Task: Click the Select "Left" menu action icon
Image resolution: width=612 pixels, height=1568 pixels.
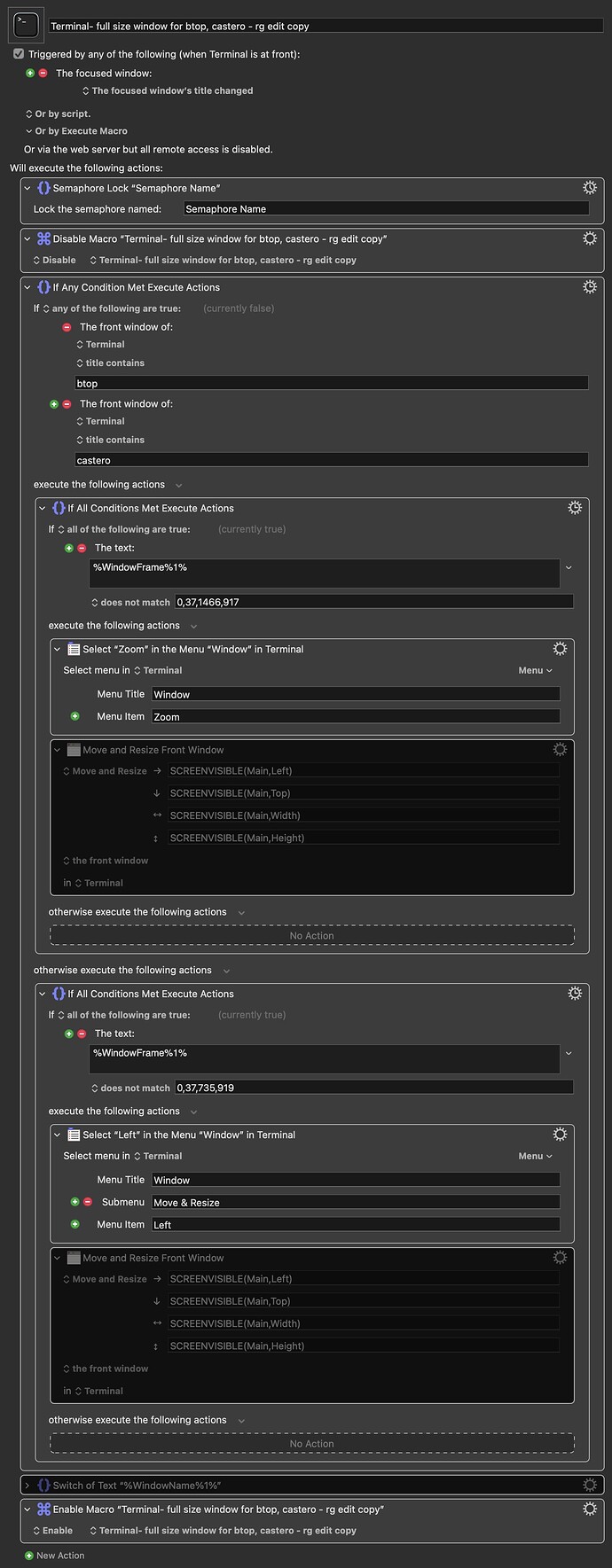Action: (74, 1135)
